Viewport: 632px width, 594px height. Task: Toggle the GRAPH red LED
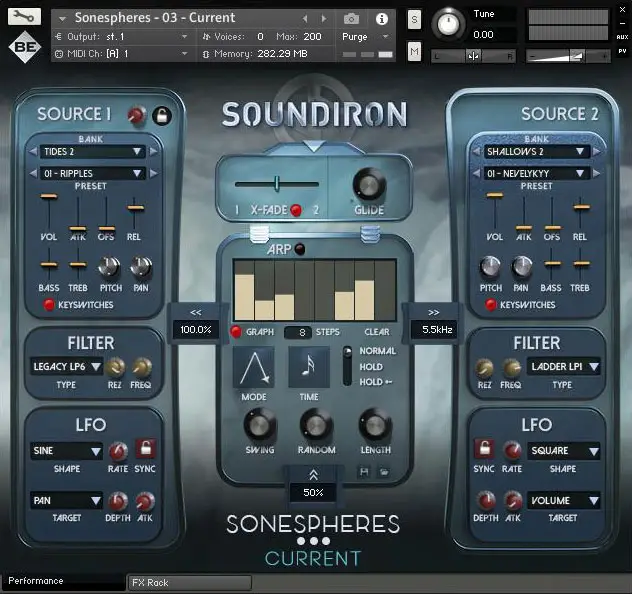(236, 332)
